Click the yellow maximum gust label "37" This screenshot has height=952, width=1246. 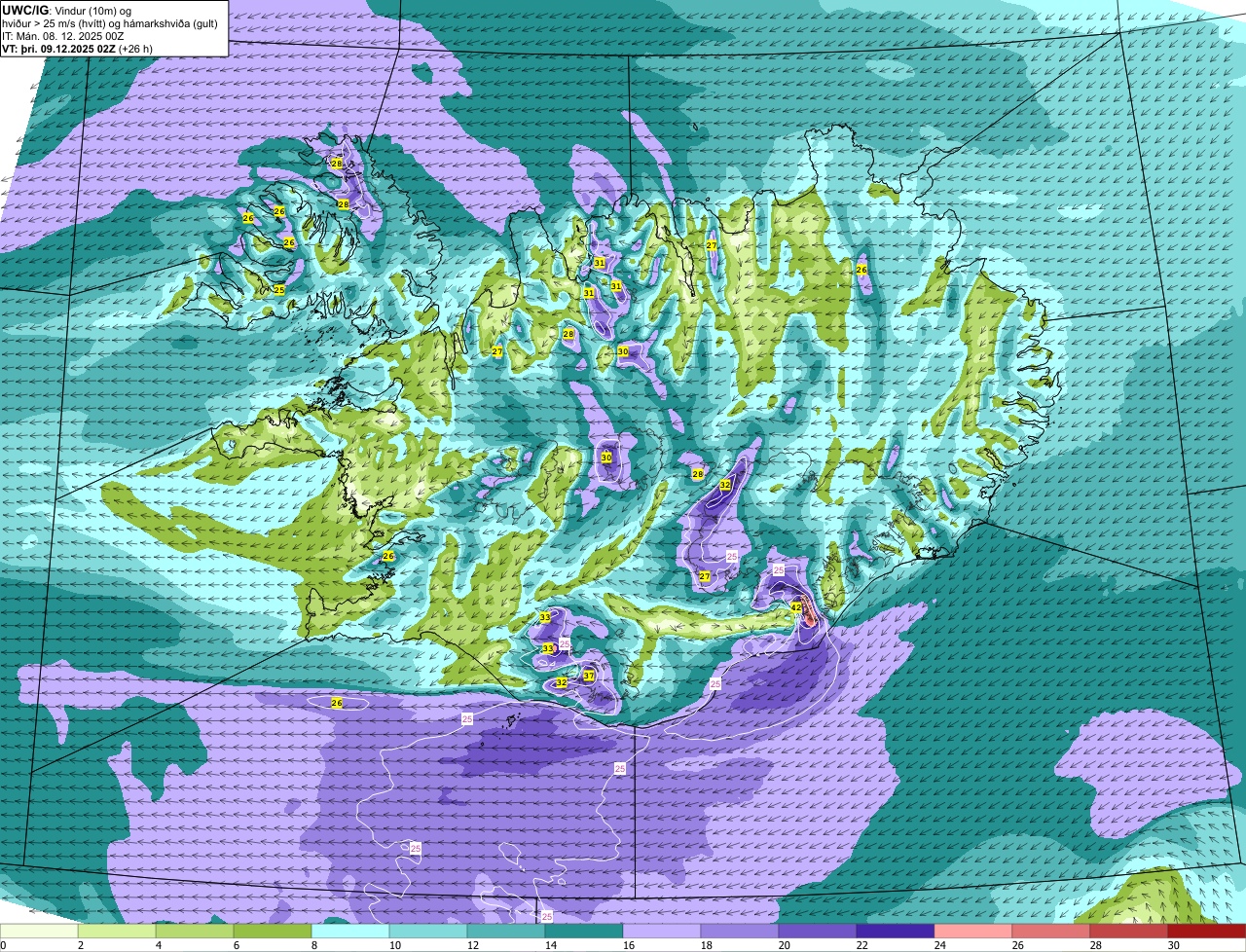pos(589,676)
